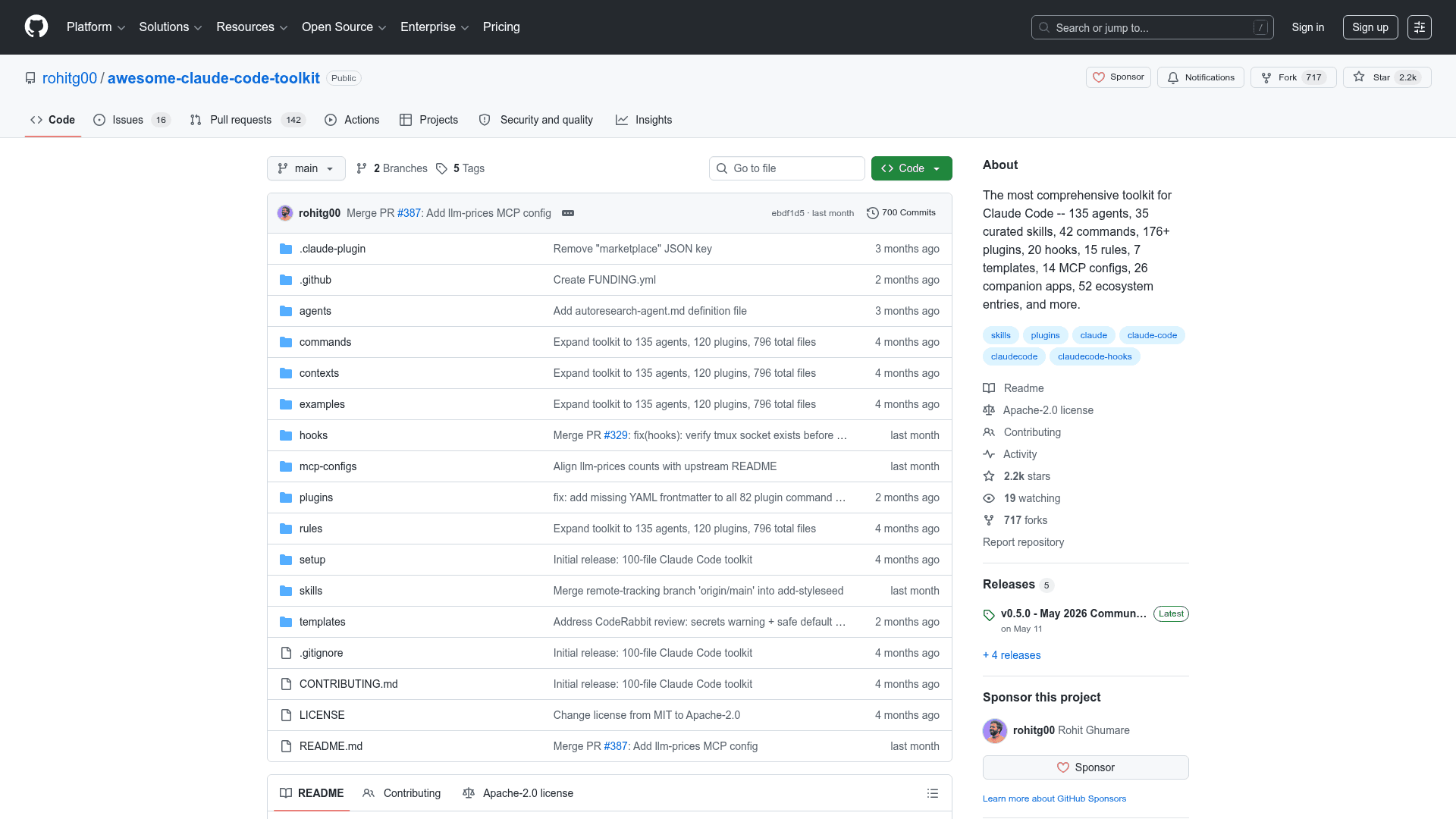Viewport: 1456px width, 819px height.
Task: Click the eye icon beside 19 watching
Action: 989,498
